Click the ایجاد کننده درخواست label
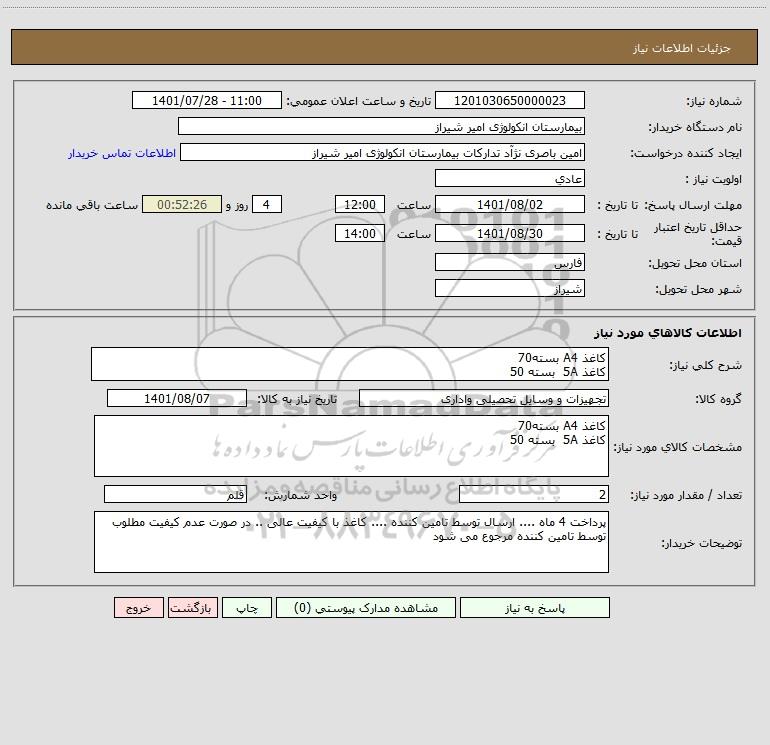 click(686, 153)
